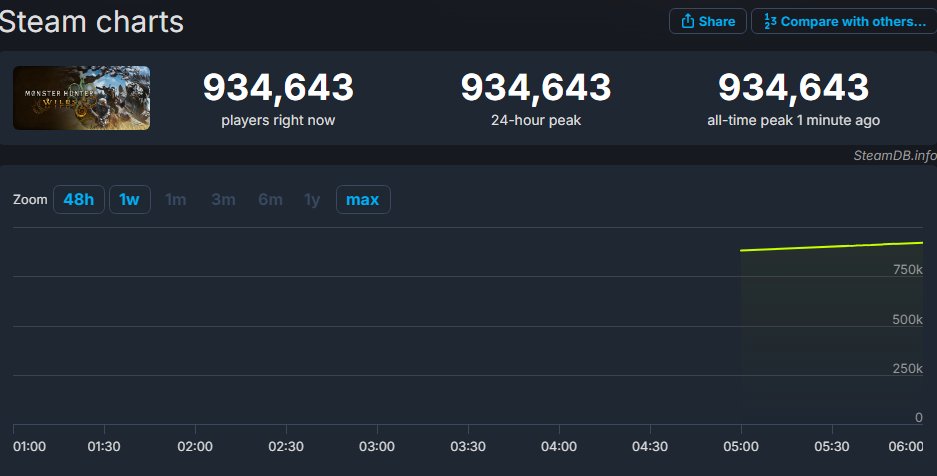
Task: Open Compare with others
Action: [x=844, y=22]
